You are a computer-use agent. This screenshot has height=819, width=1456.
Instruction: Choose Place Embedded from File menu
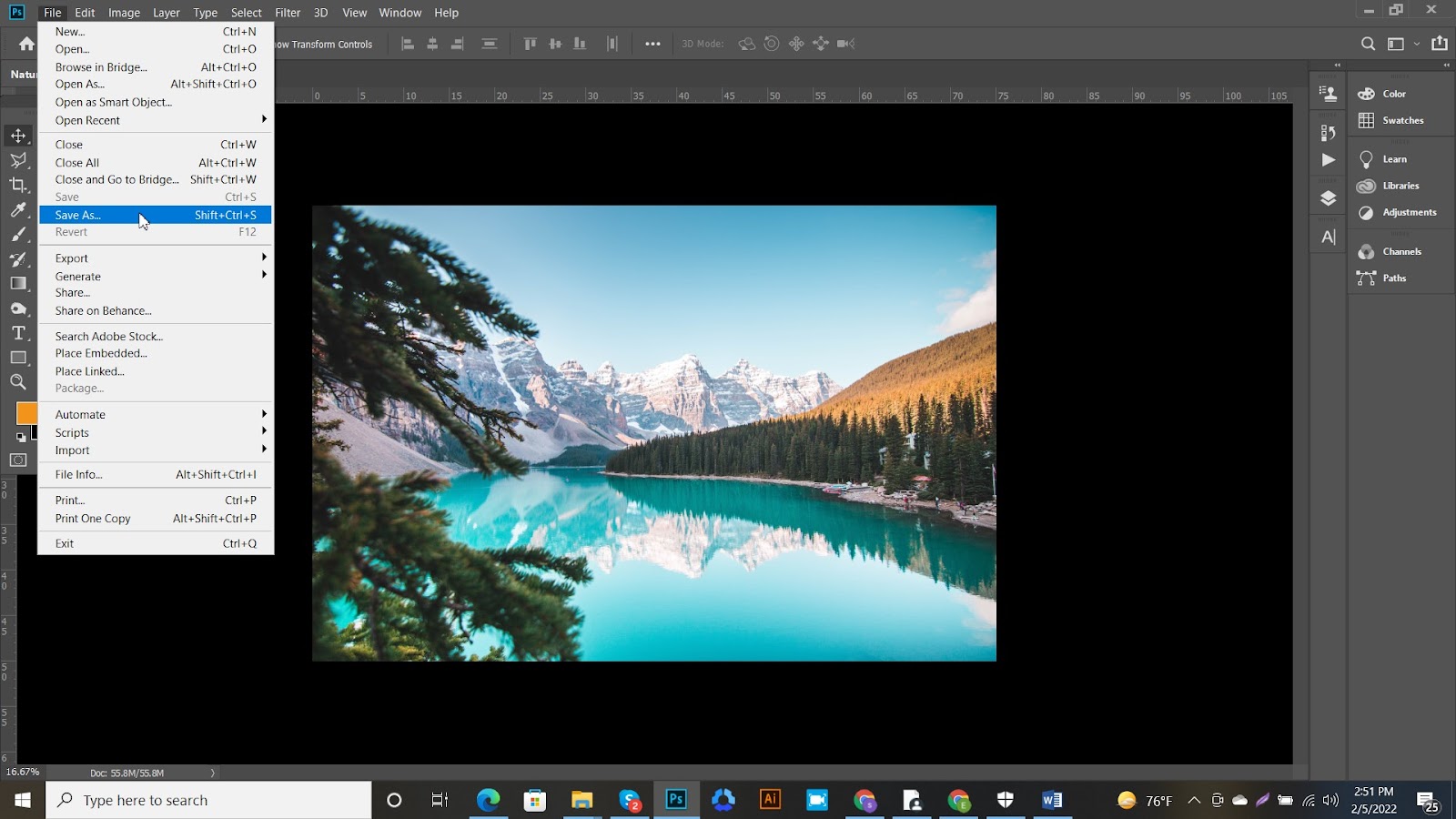[x=156, y=353]
